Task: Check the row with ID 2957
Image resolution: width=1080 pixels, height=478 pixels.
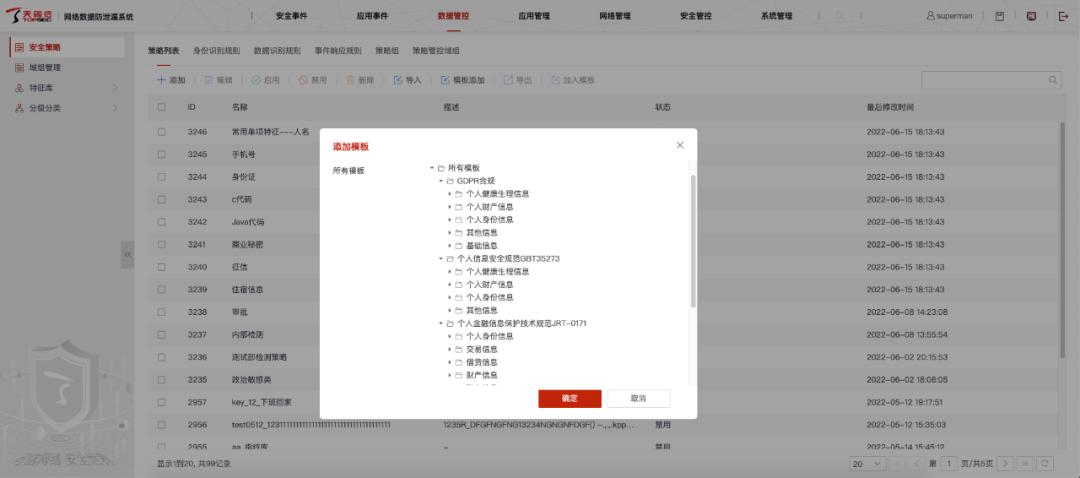Action: pos(161,402)
